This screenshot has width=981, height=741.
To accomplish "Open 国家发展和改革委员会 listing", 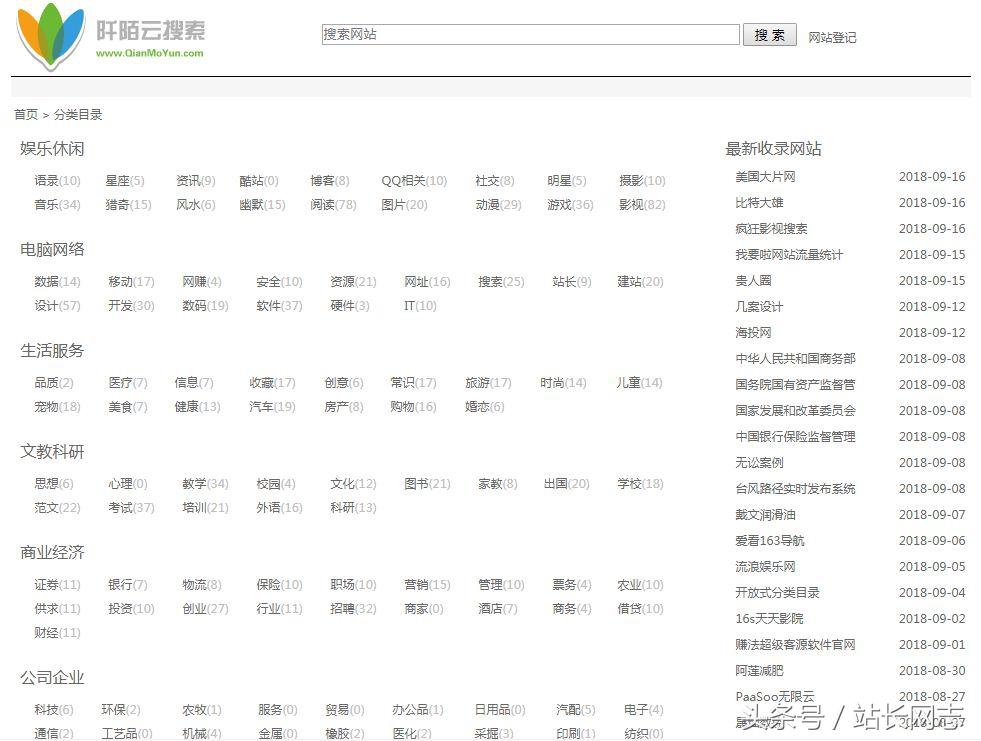I will (796, 411).
